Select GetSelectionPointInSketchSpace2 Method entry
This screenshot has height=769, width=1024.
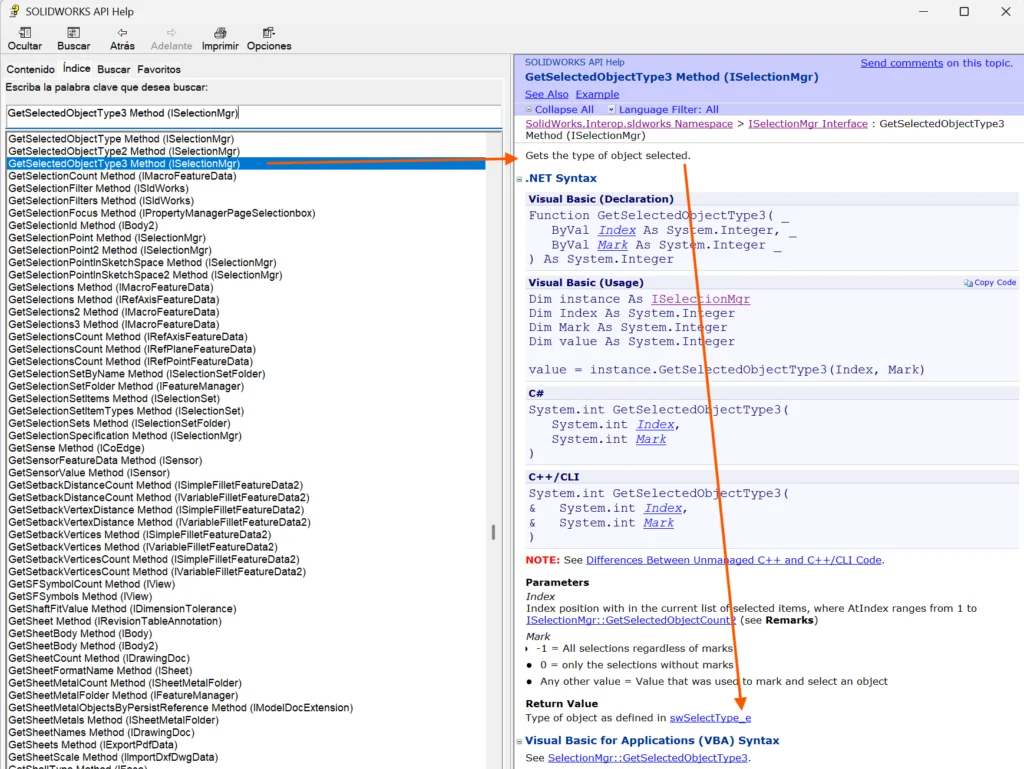click(145, 275)
